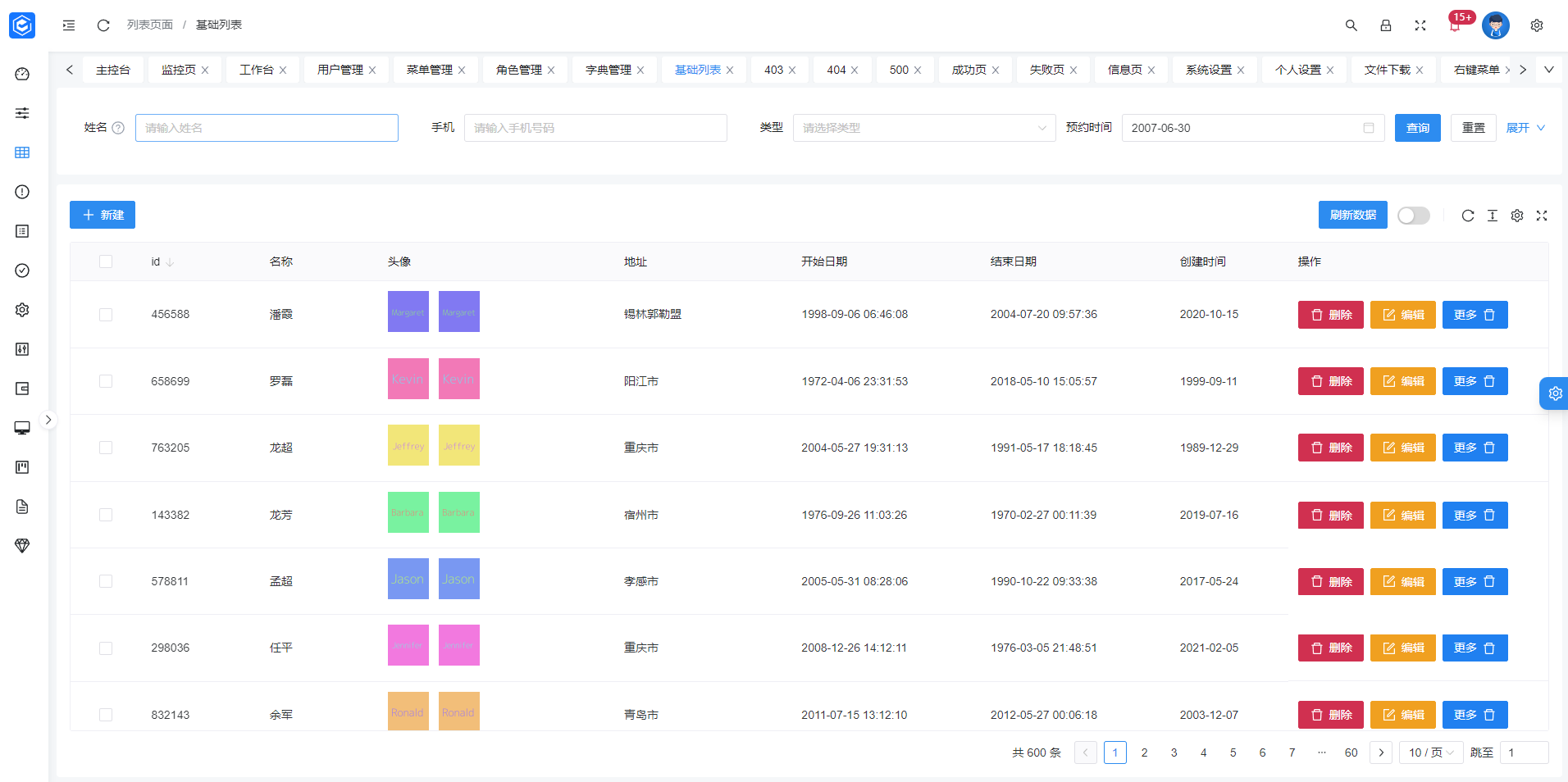Image resolution: width=1568 pixels, height=782 pixels.
Task: Check the row checkbox for id 832143
Action: click(x=106, y=715)
